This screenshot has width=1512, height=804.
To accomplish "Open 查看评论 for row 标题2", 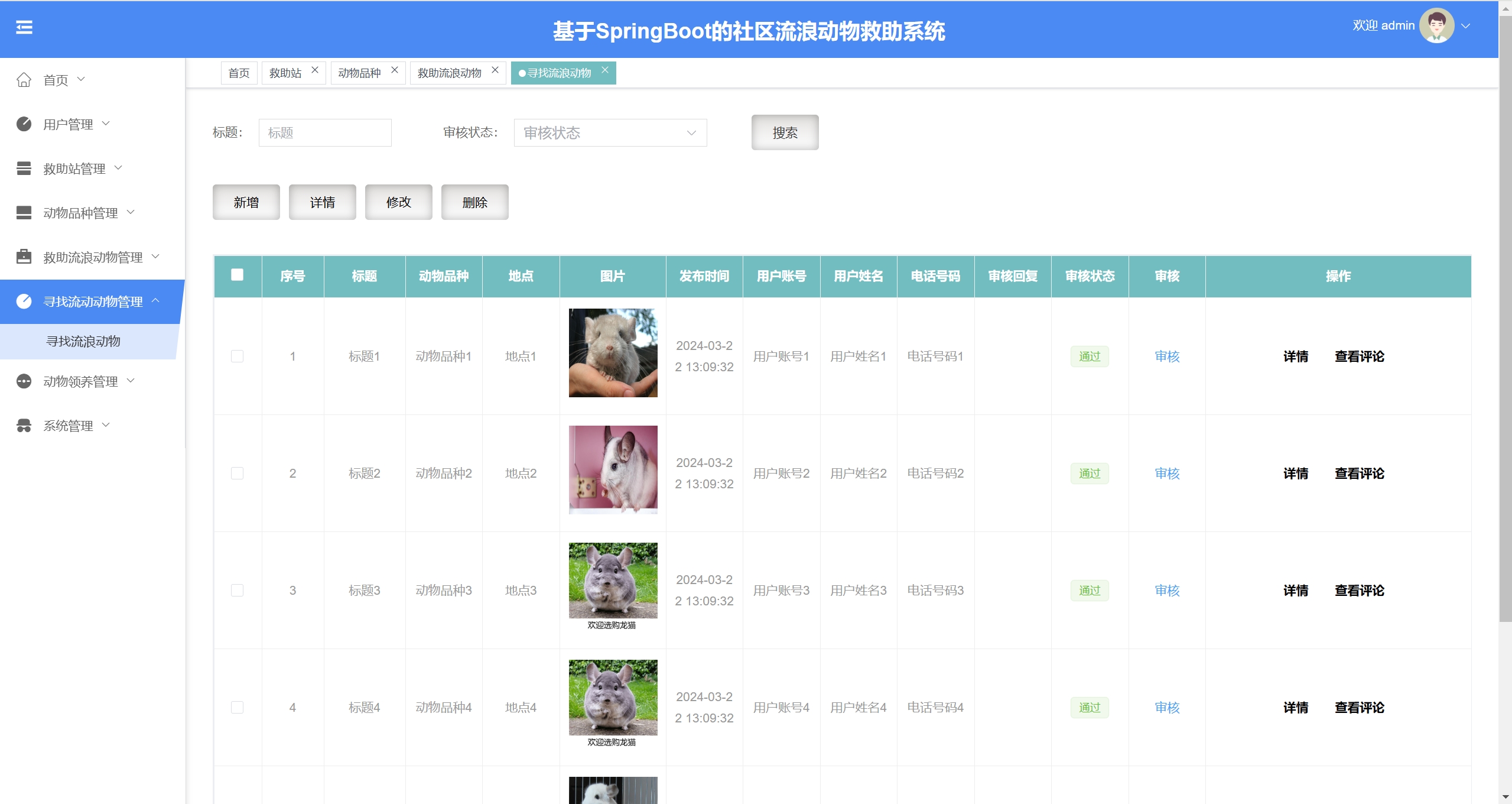I will 1360,474.
